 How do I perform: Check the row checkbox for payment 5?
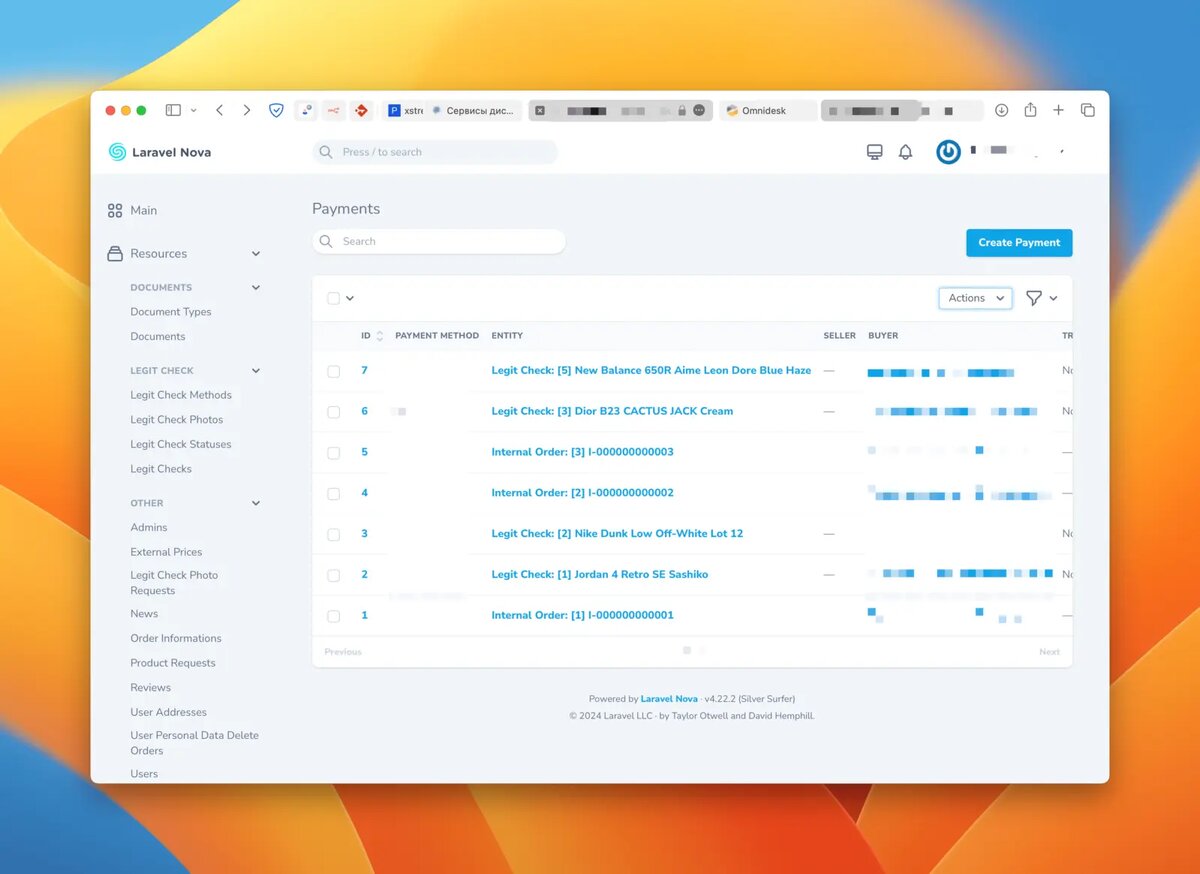coord(334,453)
